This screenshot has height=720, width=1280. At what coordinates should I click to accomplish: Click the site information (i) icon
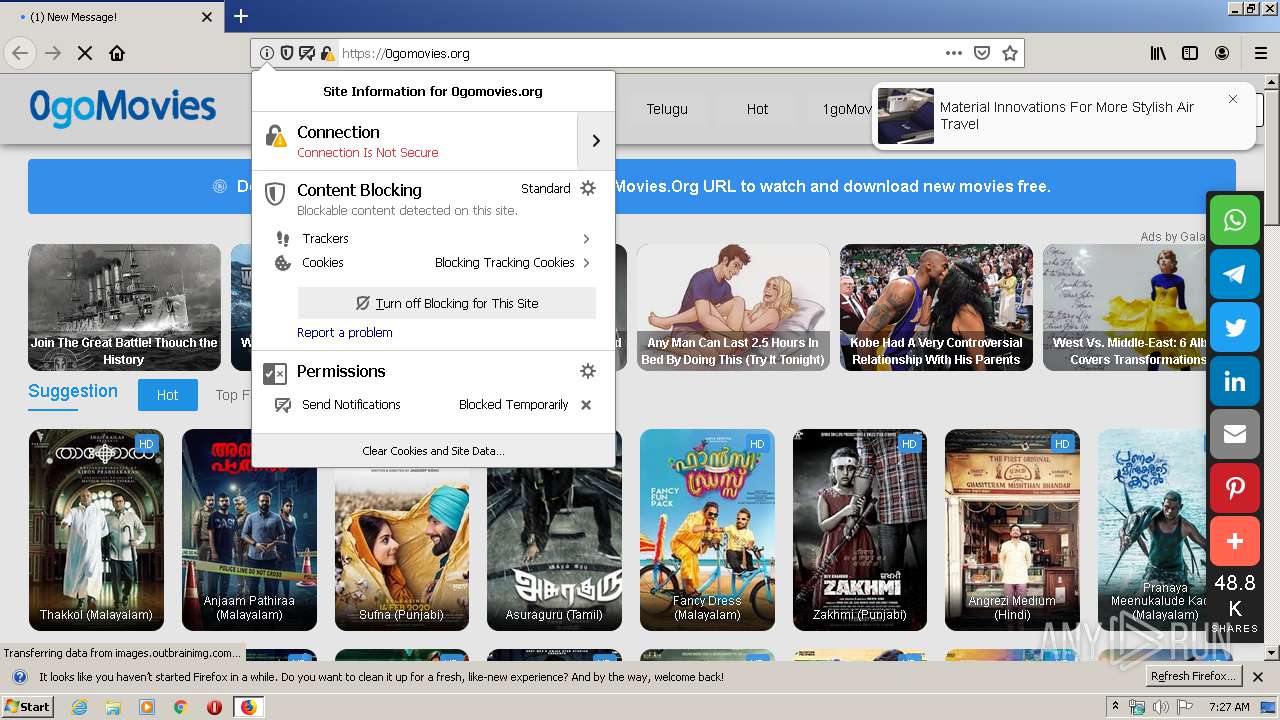point(267,53)
